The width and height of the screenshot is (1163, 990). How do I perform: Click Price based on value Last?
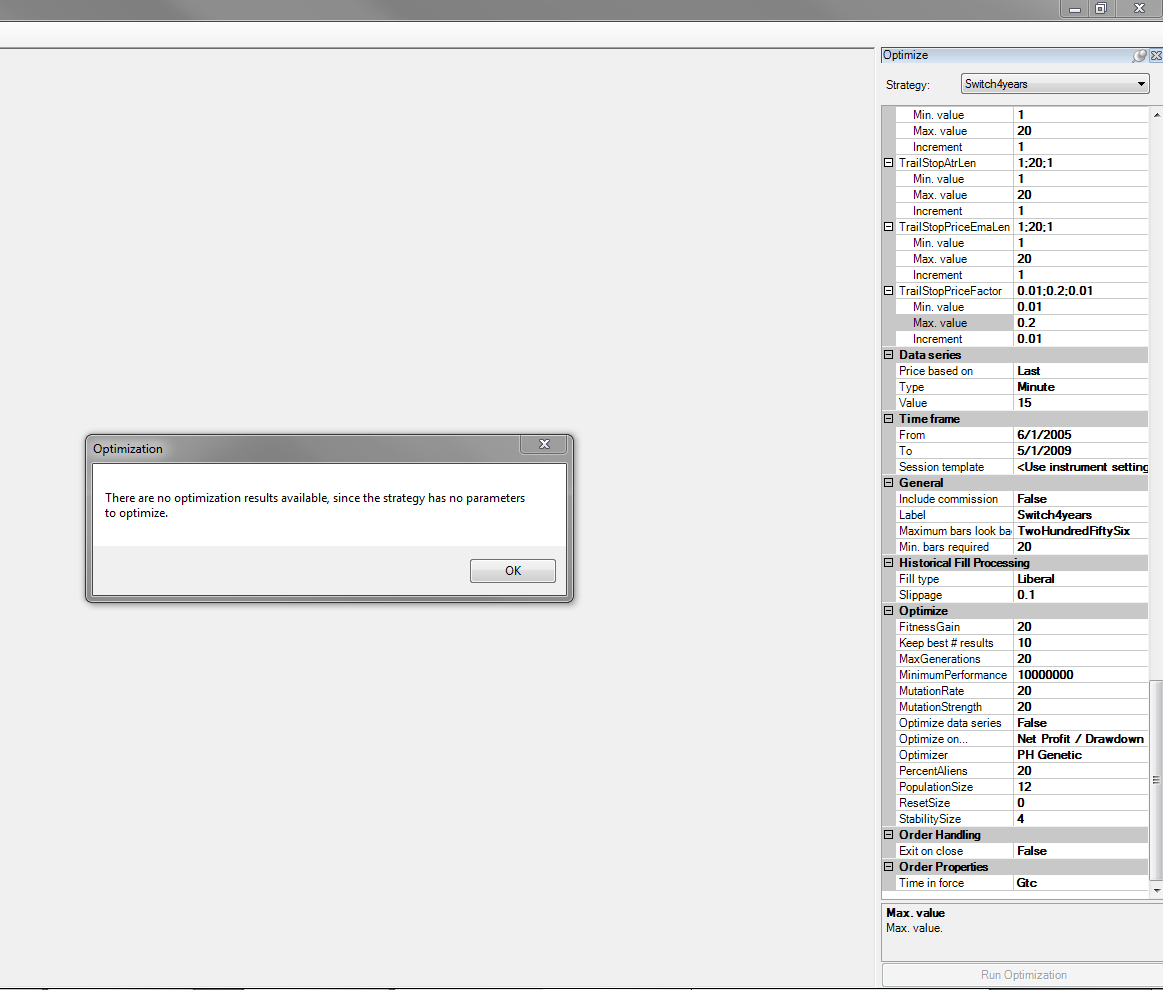tap(1081, 371)
